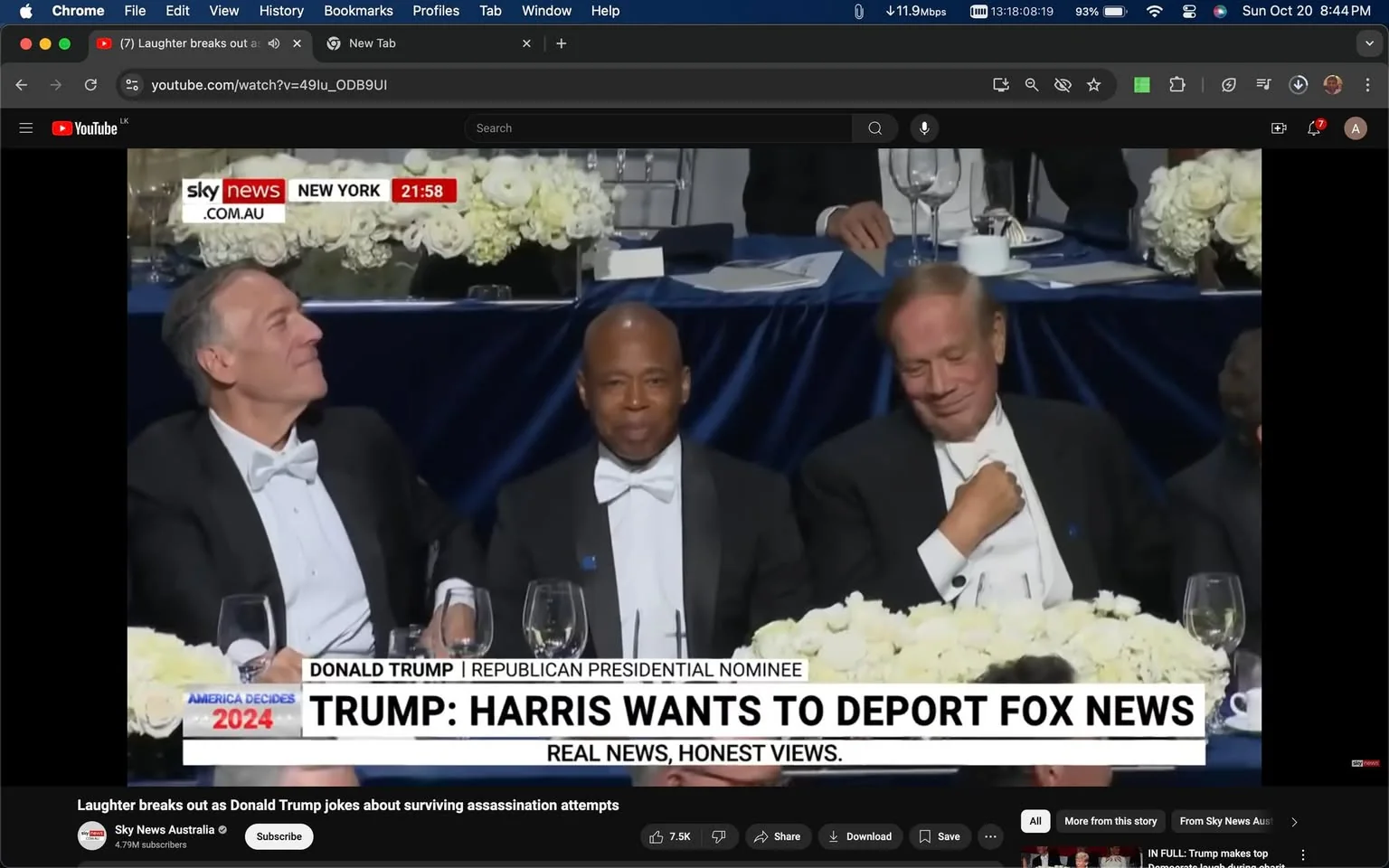Click the Share button
The width and height of the screenshot is (1389, 868).
point(778,836)
